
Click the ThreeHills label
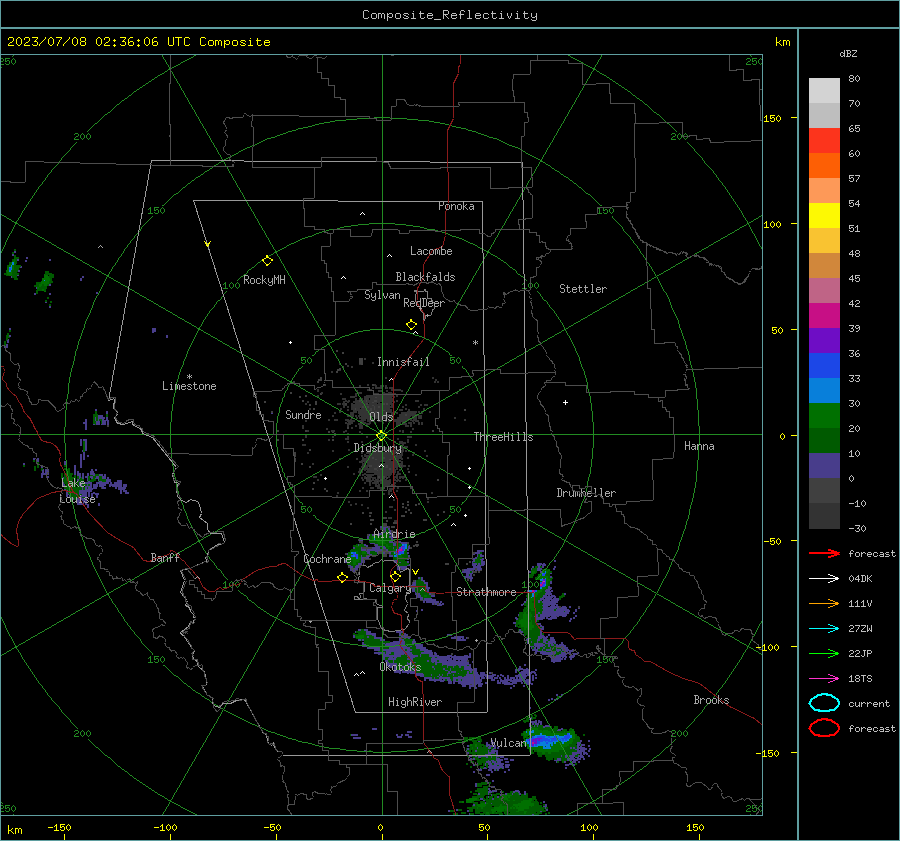pyautogui.click(x=503, y=437)
